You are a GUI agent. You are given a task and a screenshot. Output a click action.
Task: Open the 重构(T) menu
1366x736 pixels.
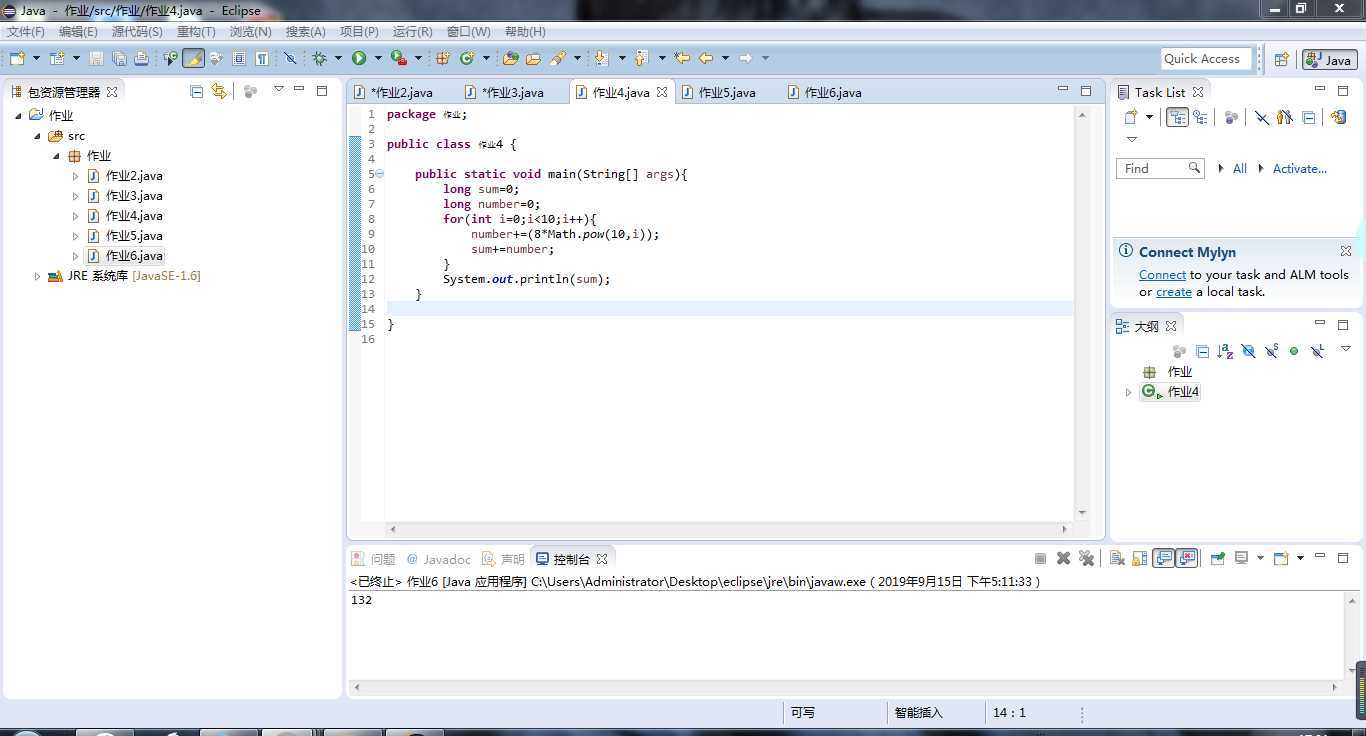[x=196, y=32]
